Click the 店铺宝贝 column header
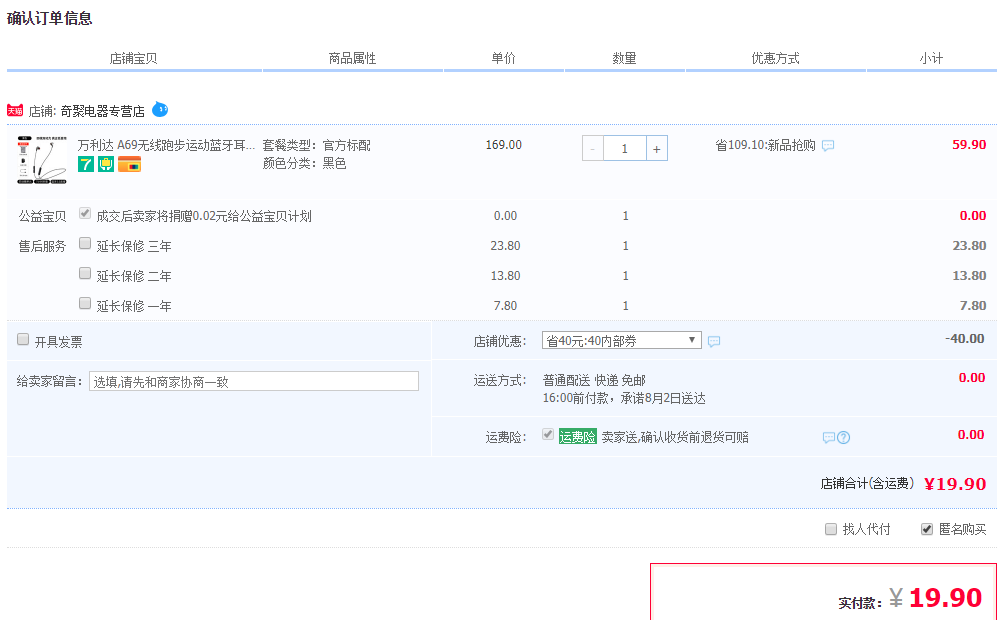 click(133, 58)
